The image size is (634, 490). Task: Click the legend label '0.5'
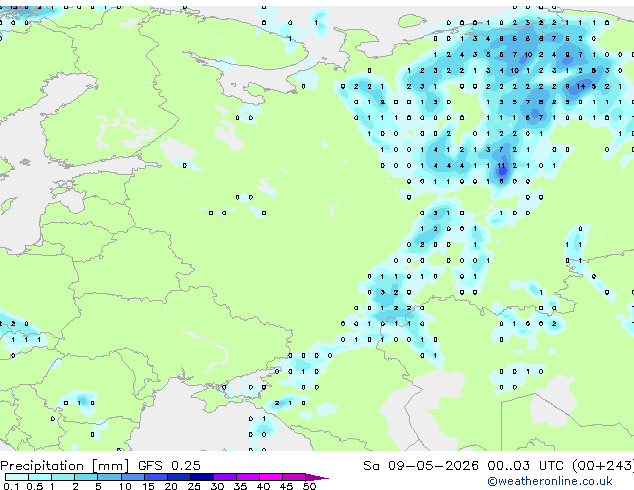click(35, 486)
